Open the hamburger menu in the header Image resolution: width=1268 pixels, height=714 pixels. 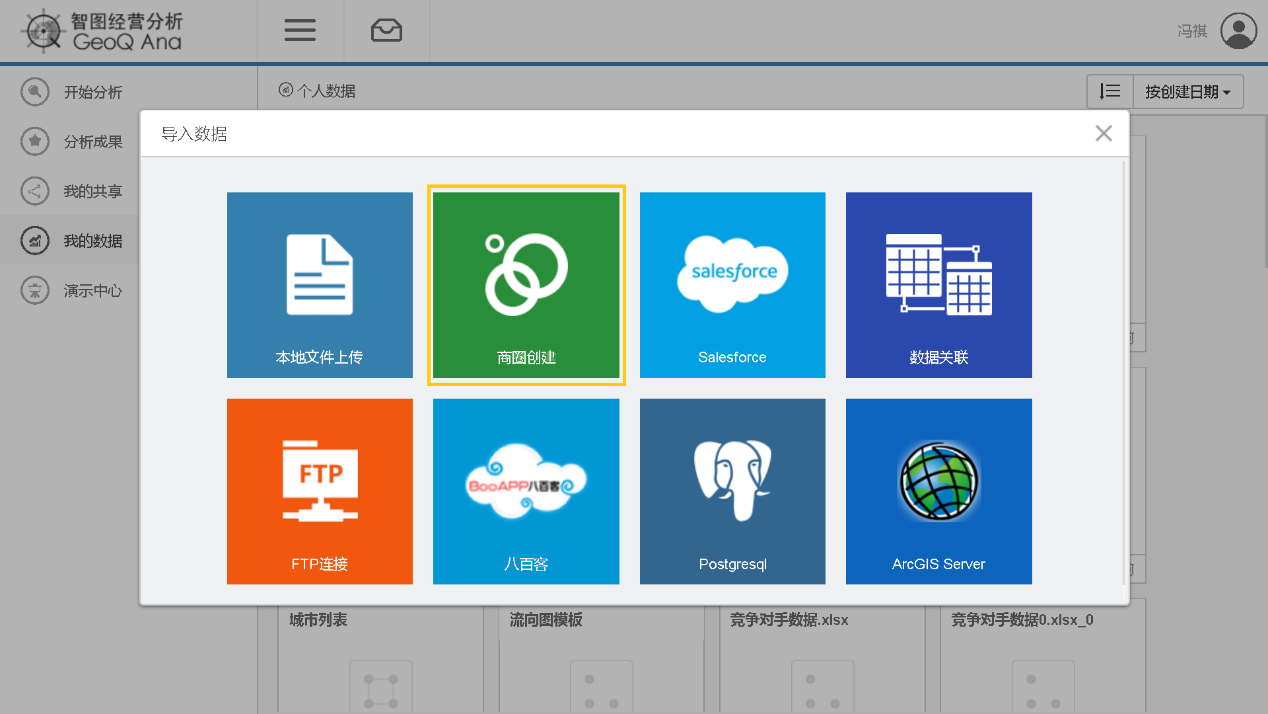pos(300,31)
